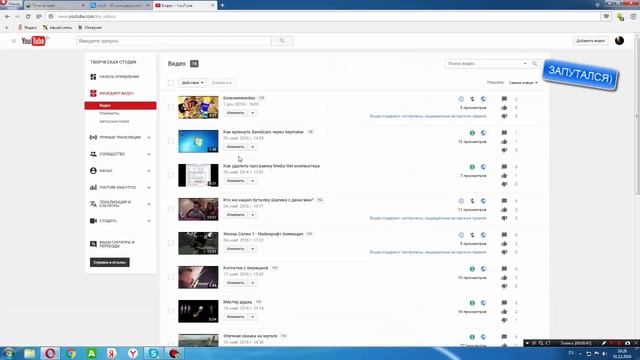Click the Dashboard (Панель управления) sidebar icon
Image resolution: width=640 pixels, height=360 pixels.
coord(93,77)
